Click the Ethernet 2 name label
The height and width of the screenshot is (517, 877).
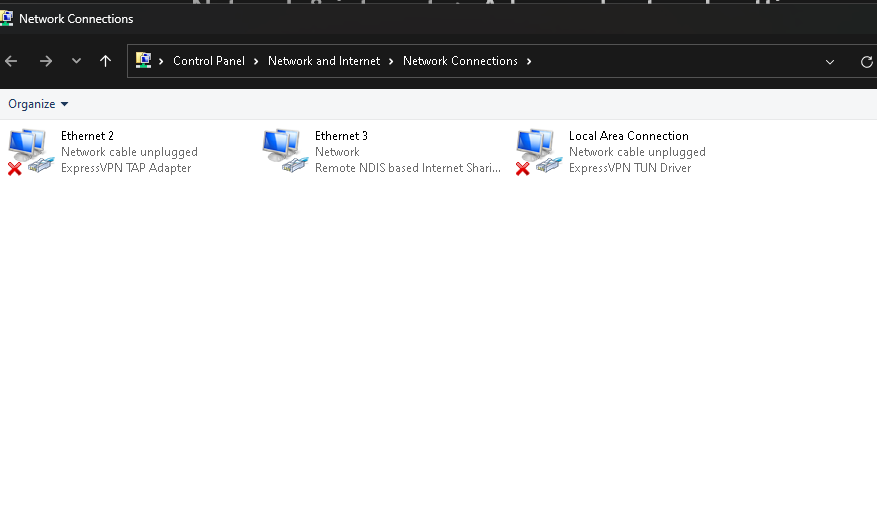coord(87,136)
